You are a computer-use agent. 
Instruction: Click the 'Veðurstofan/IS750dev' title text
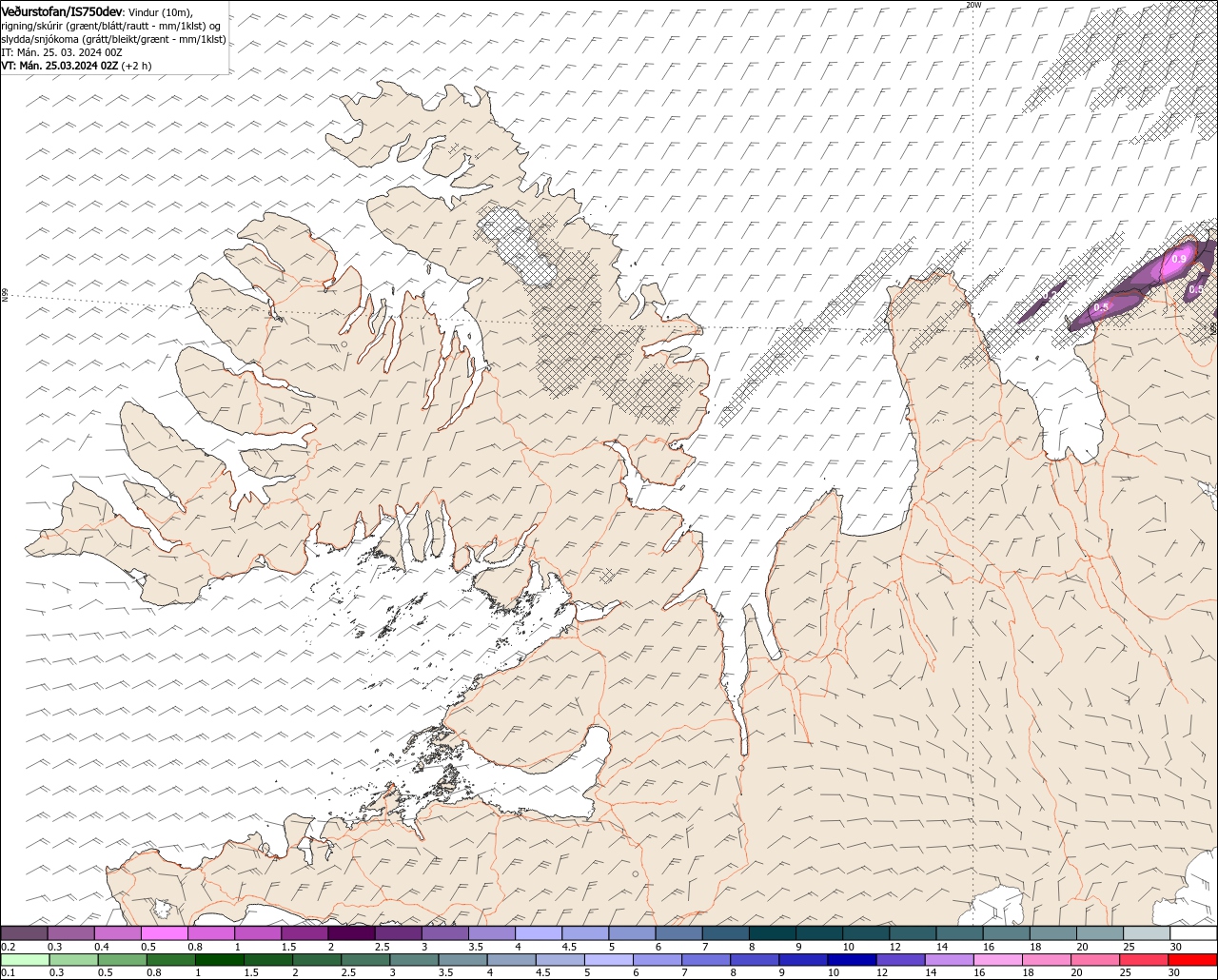click(62, 11)
